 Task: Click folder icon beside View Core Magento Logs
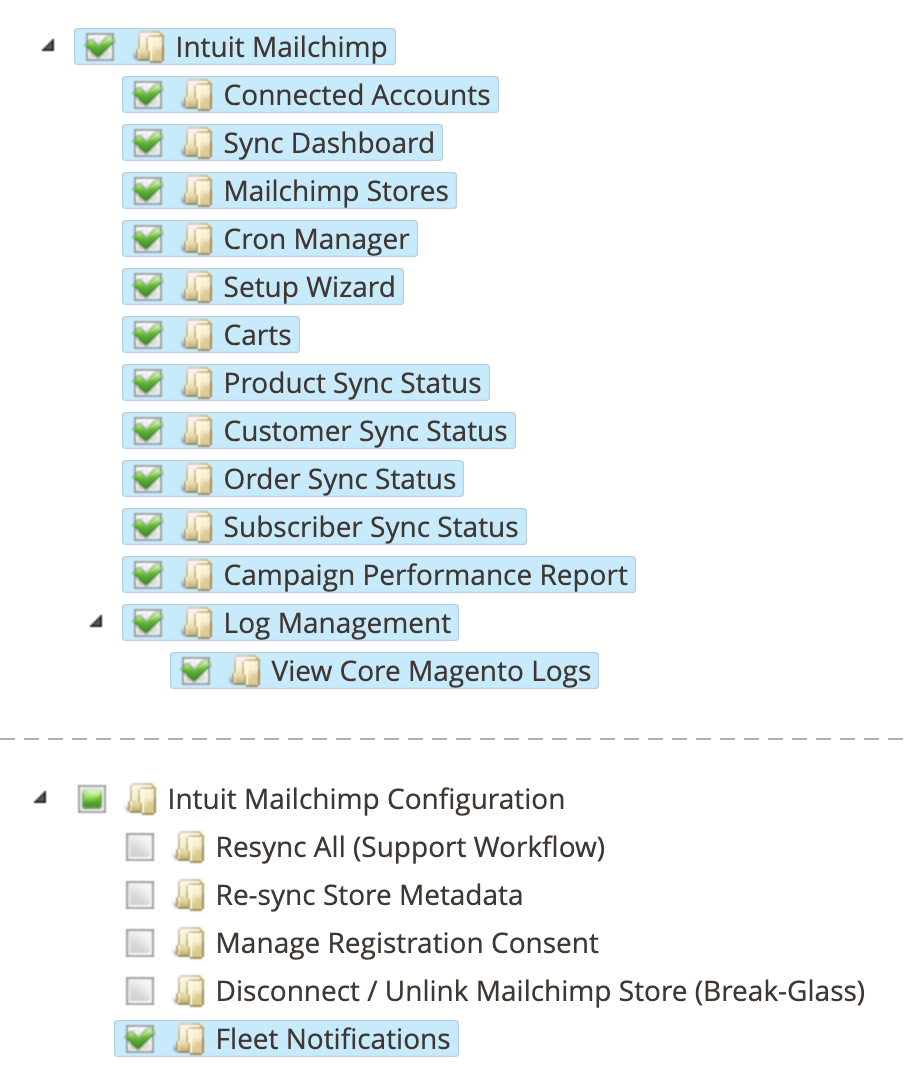click(245, 671)
